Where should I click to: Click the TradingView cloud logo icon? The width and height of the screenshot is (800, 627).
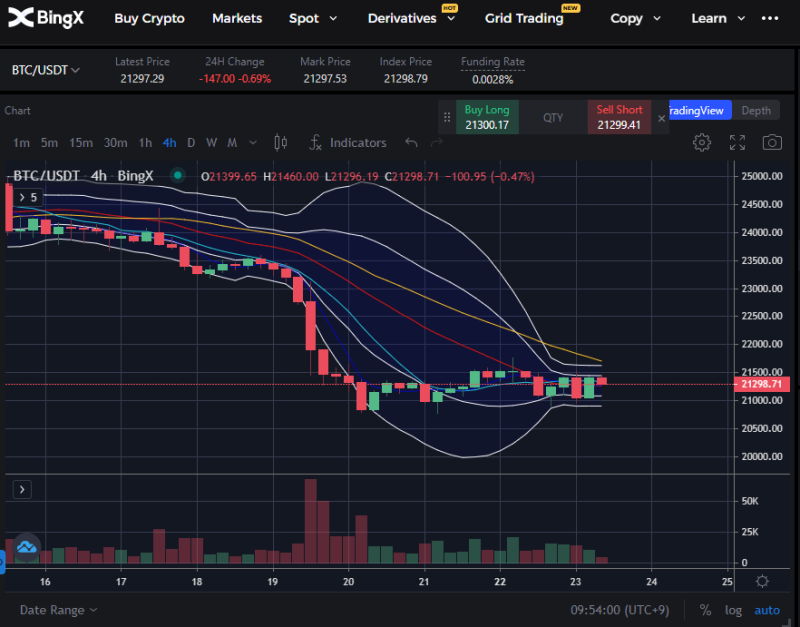tap(27, 547)
